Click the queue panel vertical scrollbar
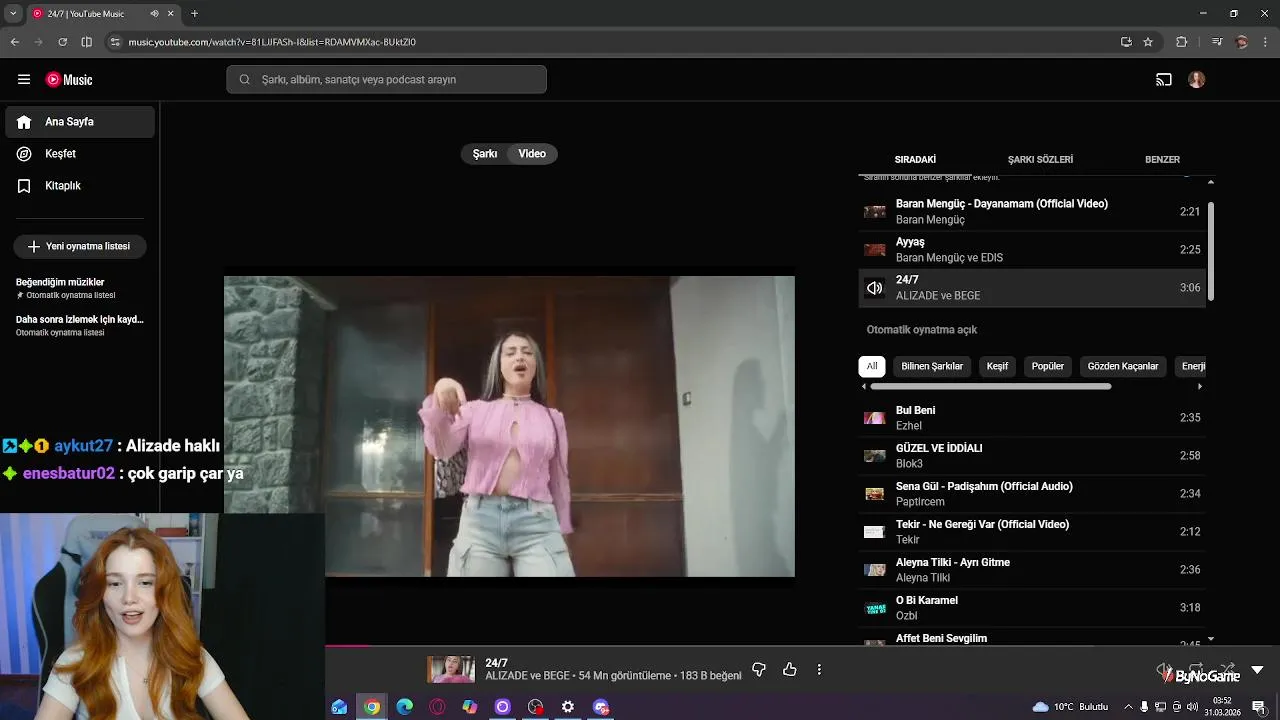Viewport: 1280px width, 720px height. tap(1211, 250)
